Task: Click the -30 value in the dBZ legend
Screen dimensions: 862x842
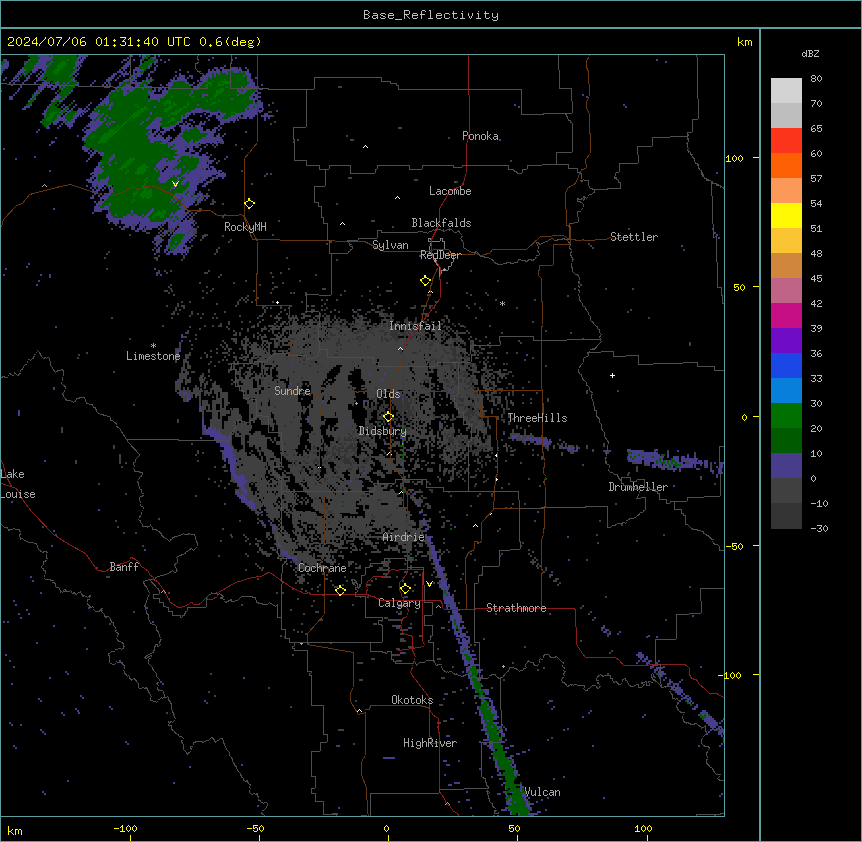Action: (819, 529)
